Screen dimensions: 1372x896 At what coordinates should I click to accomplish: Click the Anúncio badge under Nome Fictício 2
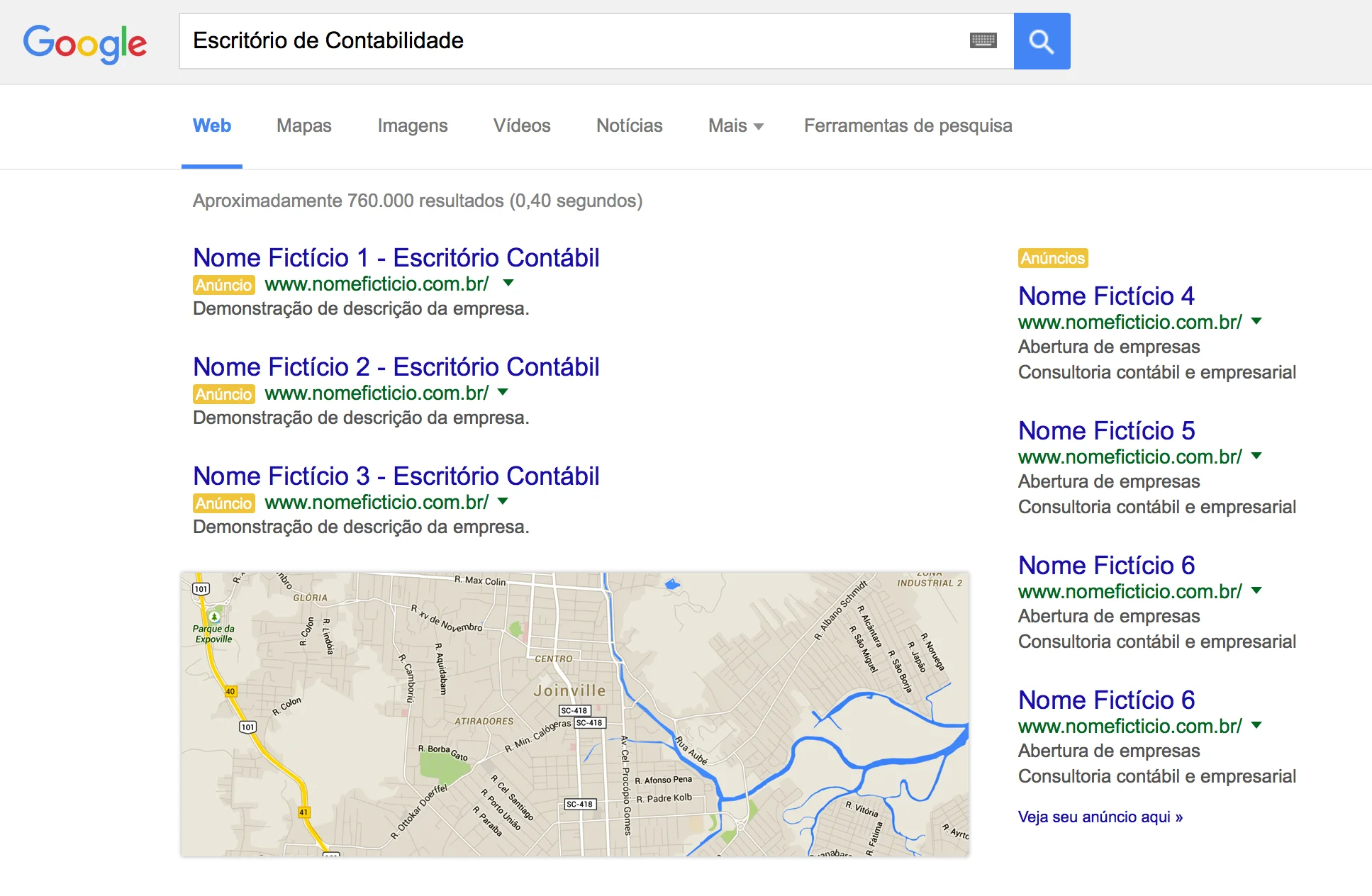click(x=223, y=394)
